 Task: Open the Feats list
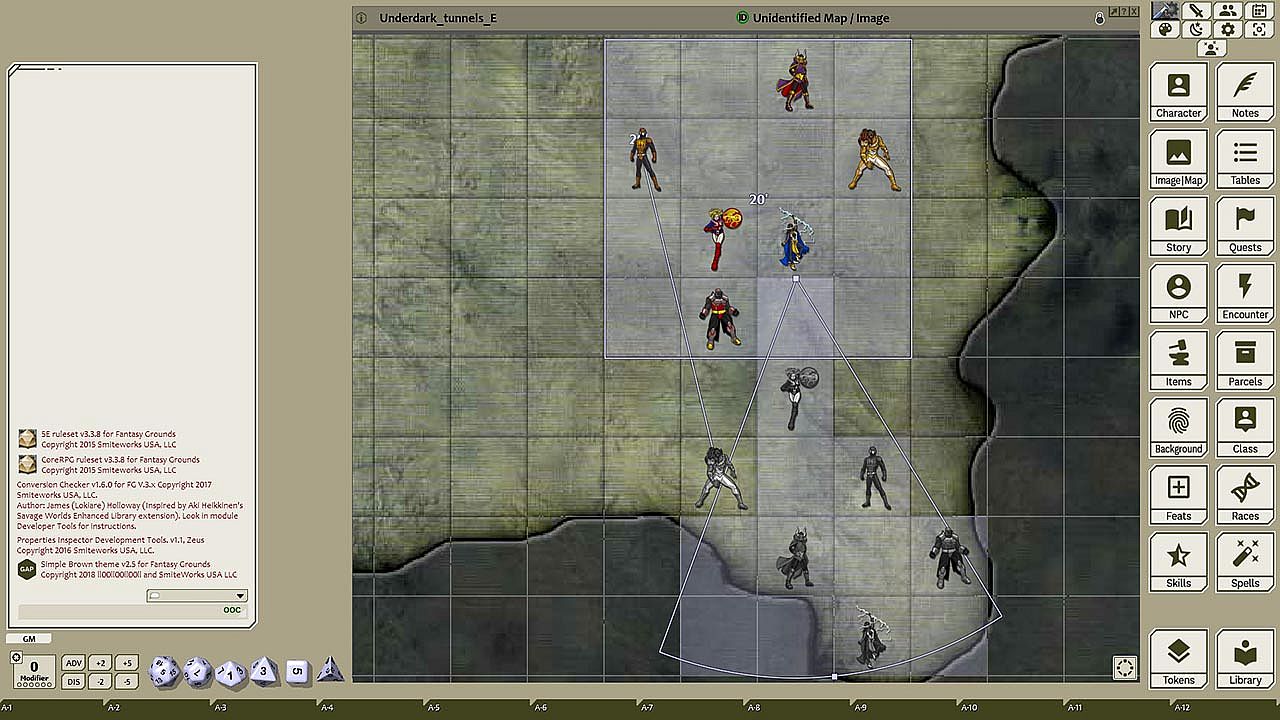(x=1178, y=495)
